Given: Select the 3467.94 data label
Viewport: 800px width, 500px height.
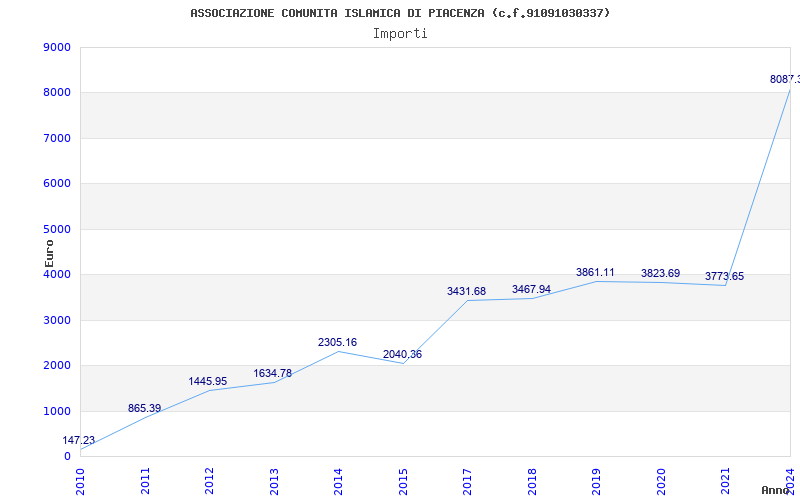Looking at the screenshot, I should pos(531,289).
